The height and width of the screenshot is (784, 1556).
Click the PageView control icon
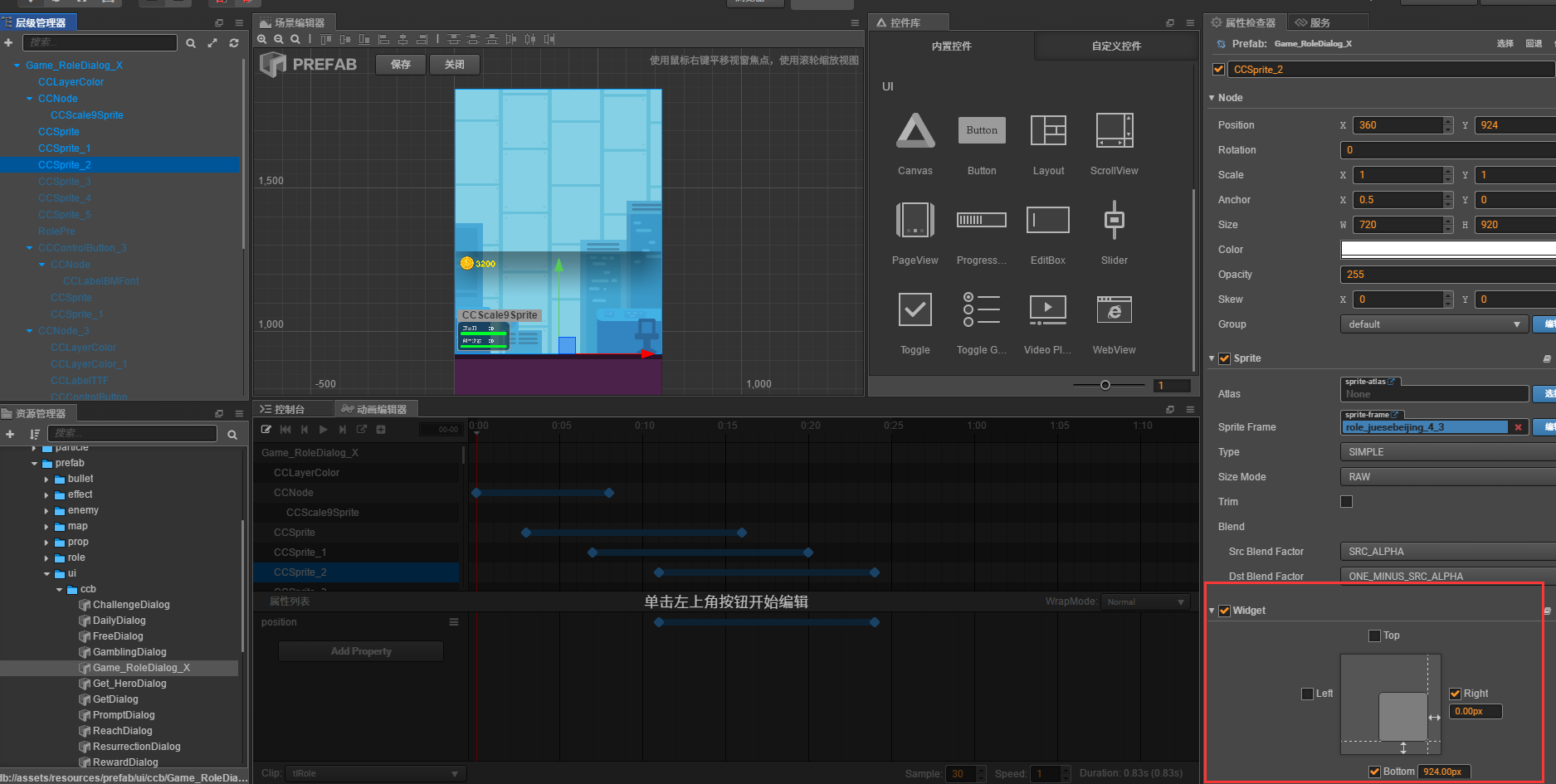[915, 221]
